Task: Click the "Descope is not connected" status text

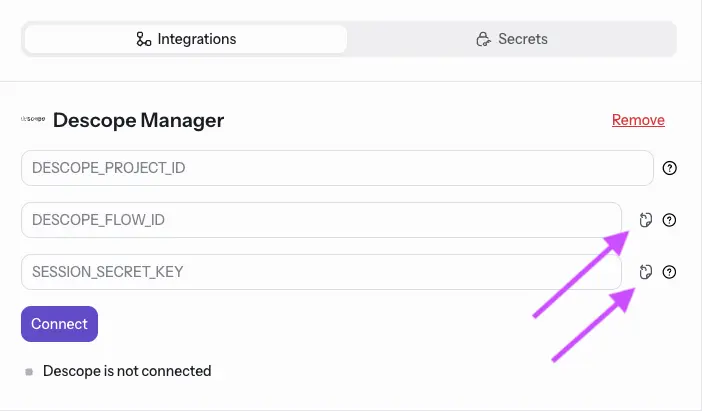Action: (x=127, y=371)
